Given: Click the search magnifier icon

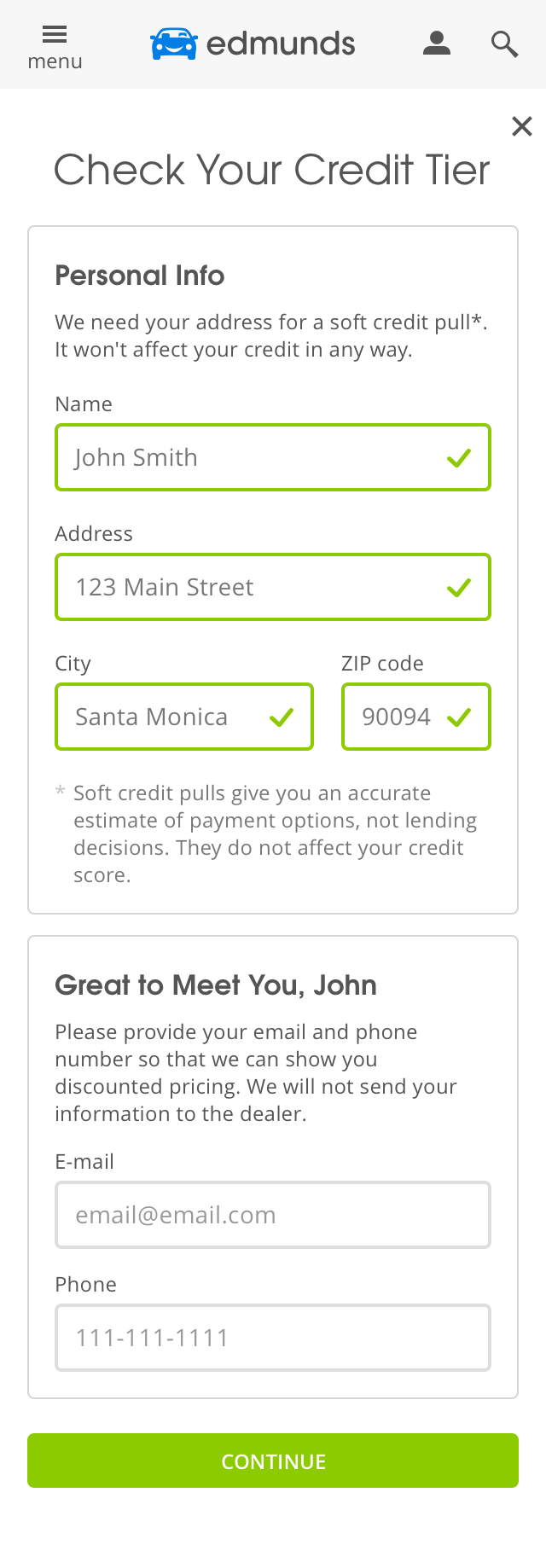Looking at the screenshot, I should 504,44.
